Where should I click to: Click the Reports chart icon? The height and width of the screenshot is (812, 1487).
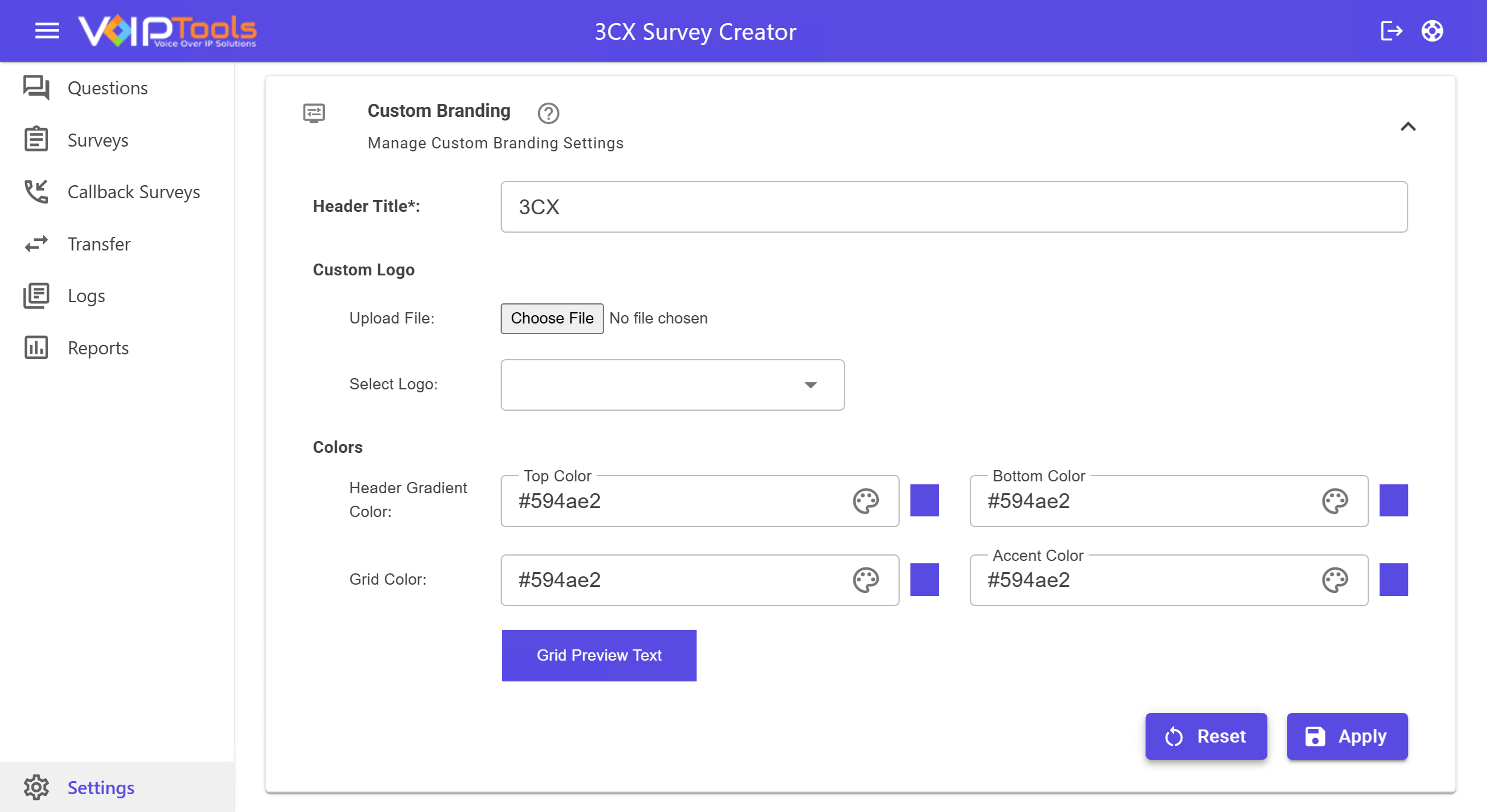tap(36, 348)
